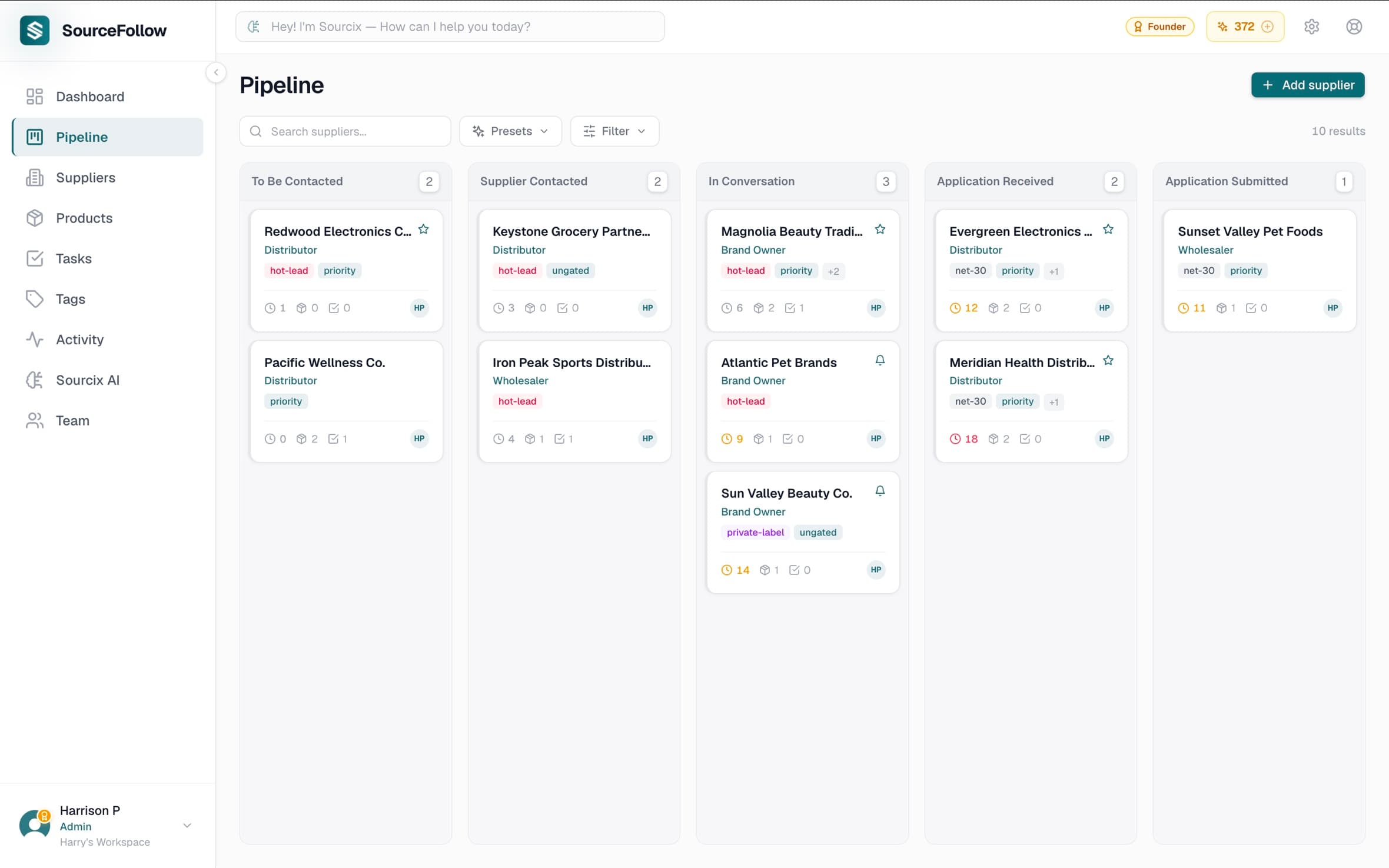
Task: Open the Team sidebar item
Action: [x=73, y=420]
